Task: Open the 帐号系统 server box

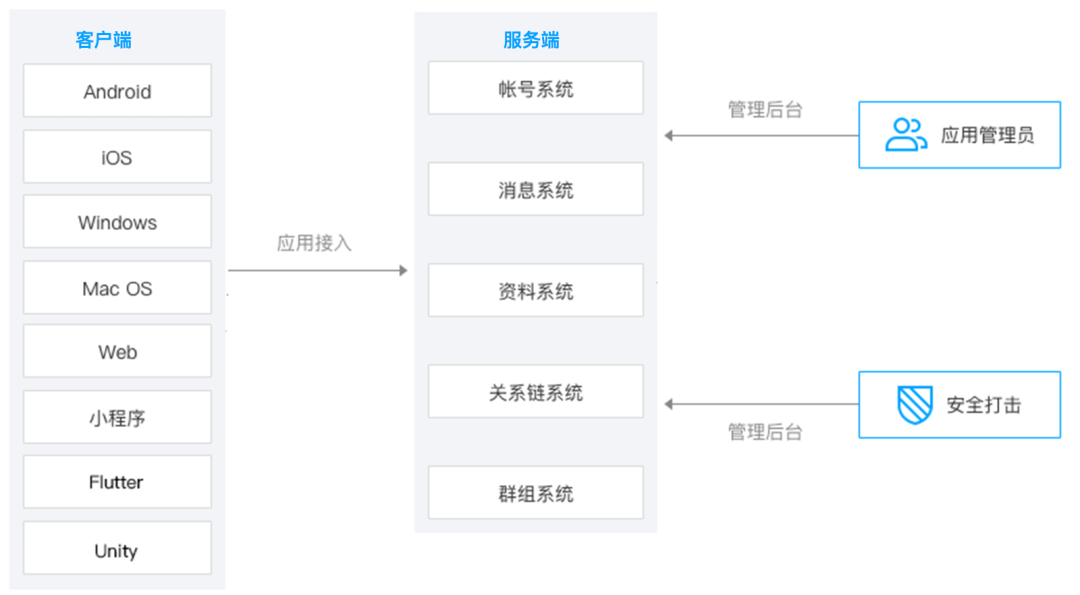Action: coord(535,89)
